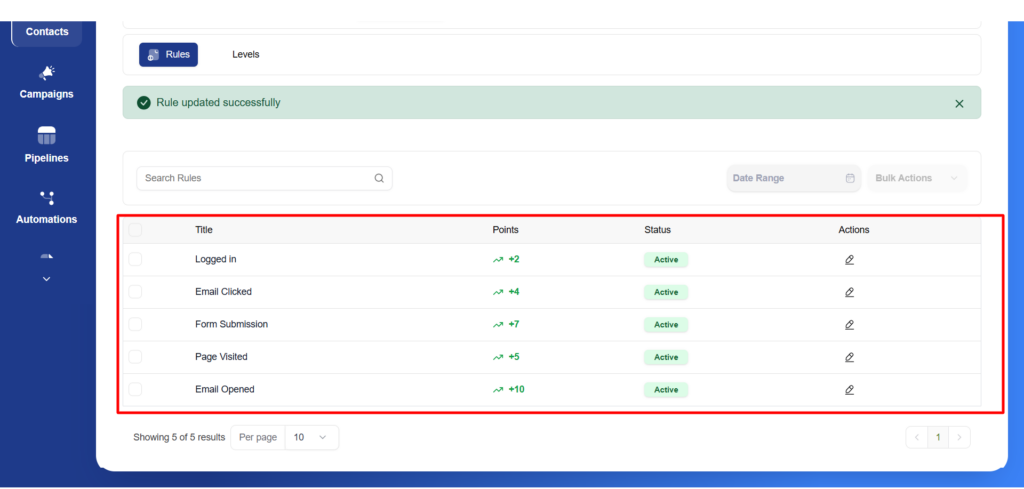This screenshot has width=1024, height=489.
Task: Open the Per page 10 dropdown
Action: (311, 437)
